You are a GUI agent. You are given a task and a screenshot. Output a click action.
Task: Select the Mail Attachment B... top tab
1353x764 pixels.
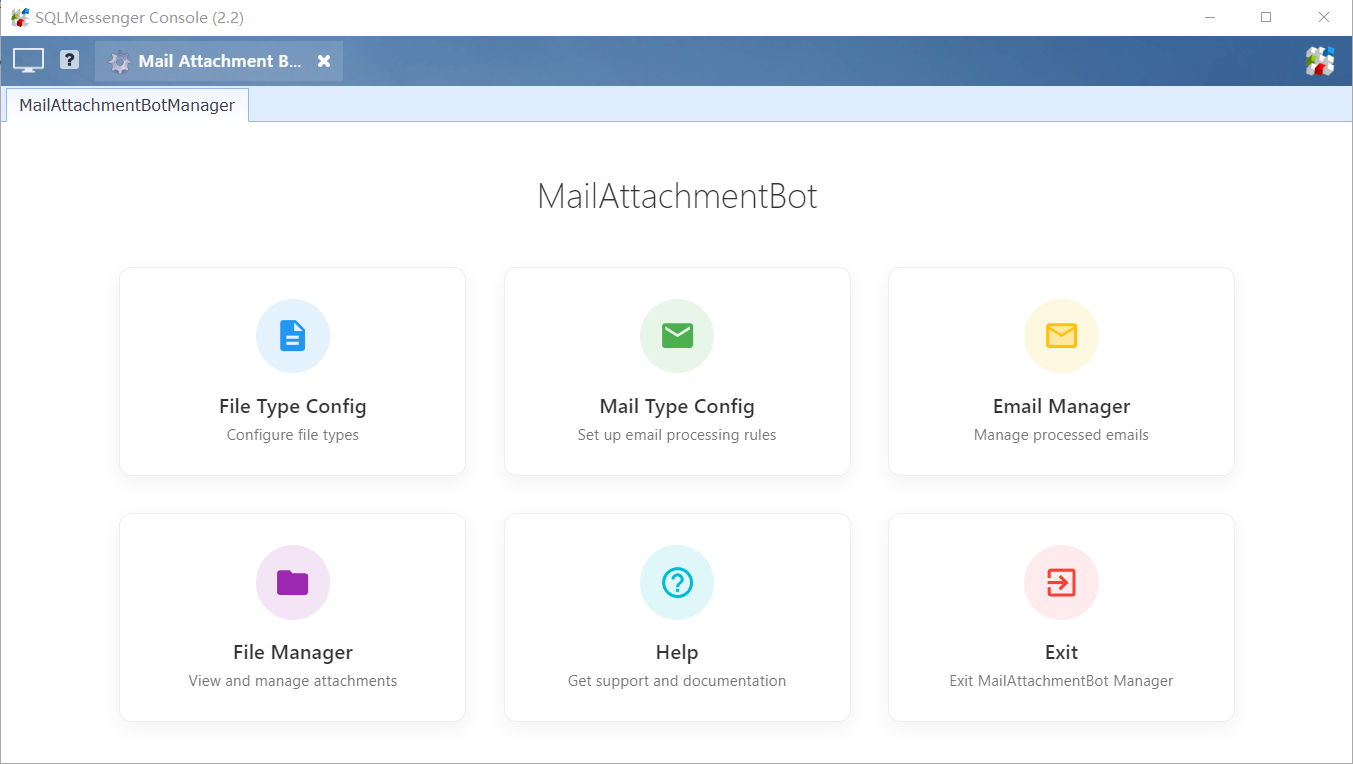pyautogui.click(x=219, y=61)
